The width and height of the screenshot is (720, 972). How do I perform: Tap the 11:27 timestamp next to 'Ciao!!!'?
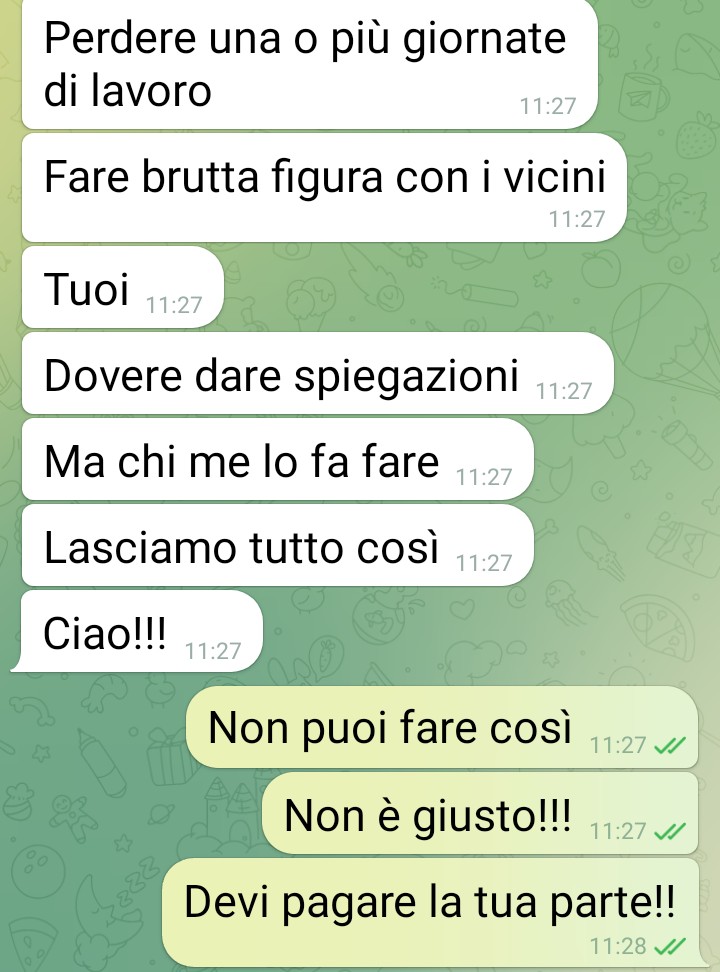pyautogui.click(x=213, y=651)
